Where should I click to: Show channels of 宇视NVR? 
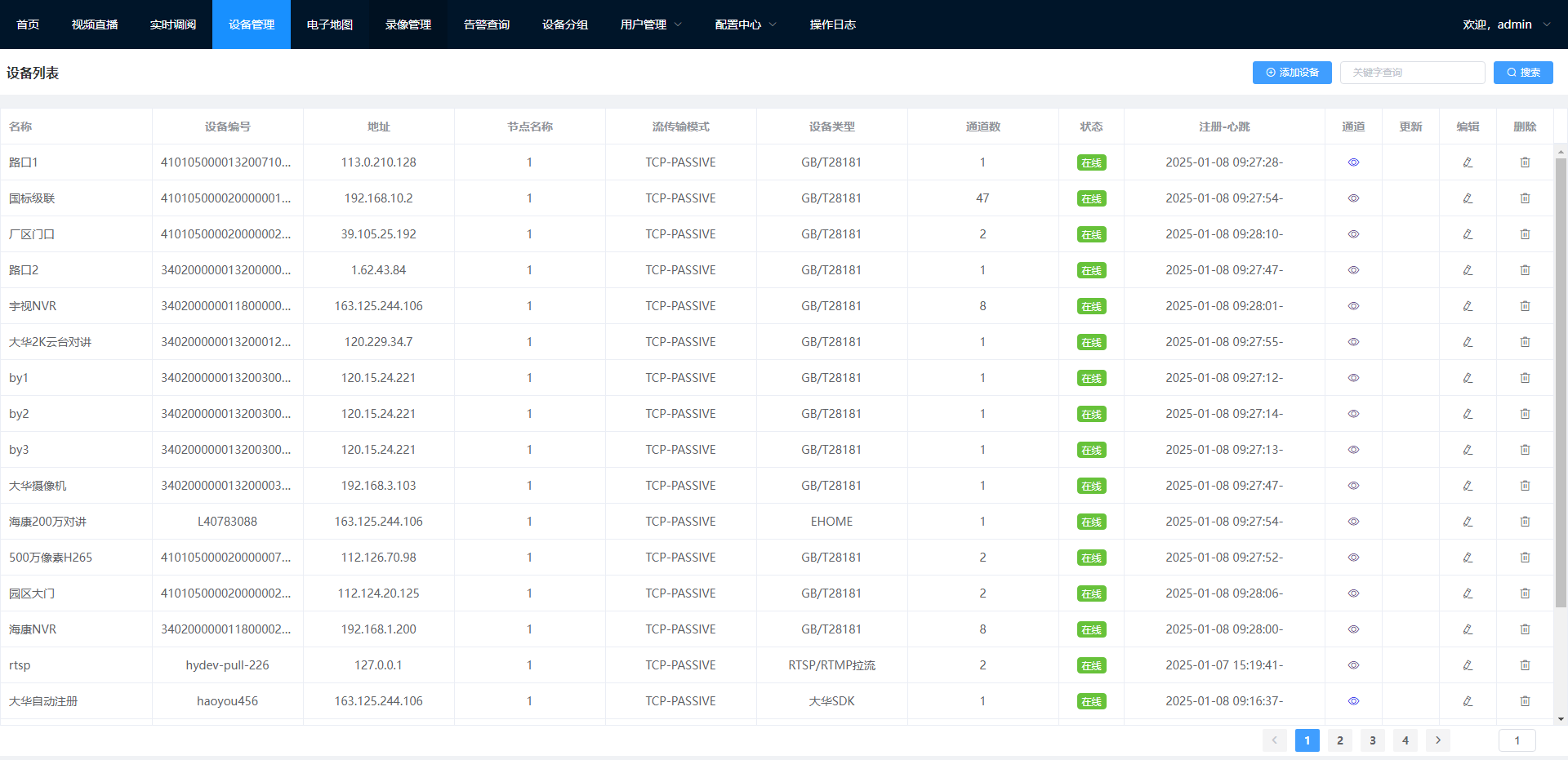point(1353,306)
